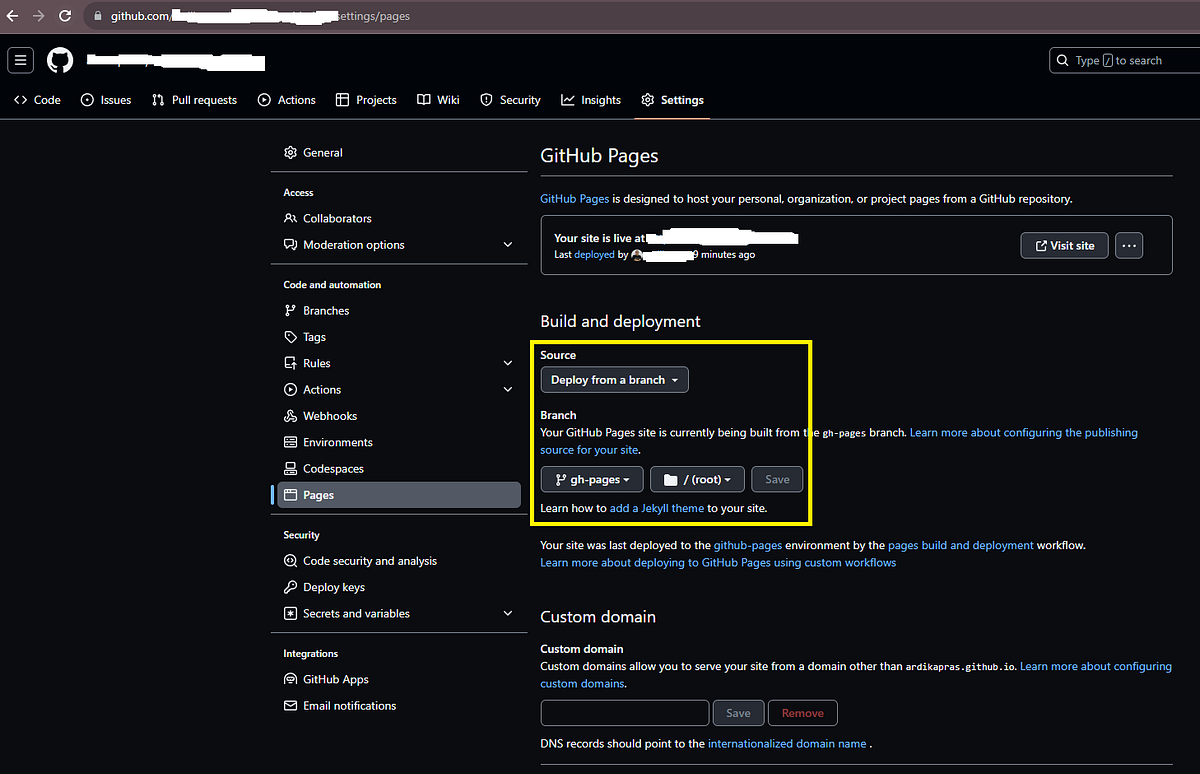Image resolution: width=1200 pixels, height=774 pixels.
Task: Click the GitHub octocat logo
Action: tap(60, 60)
